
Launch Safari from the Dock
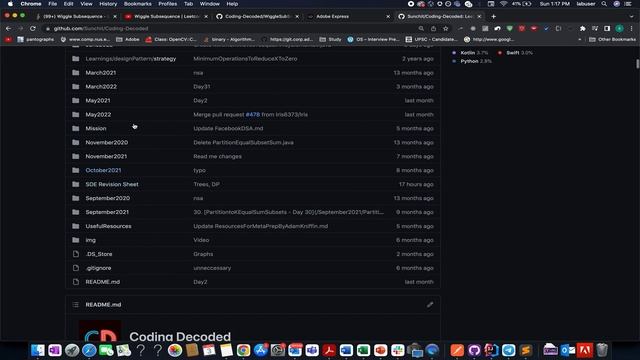pos(89,350)
